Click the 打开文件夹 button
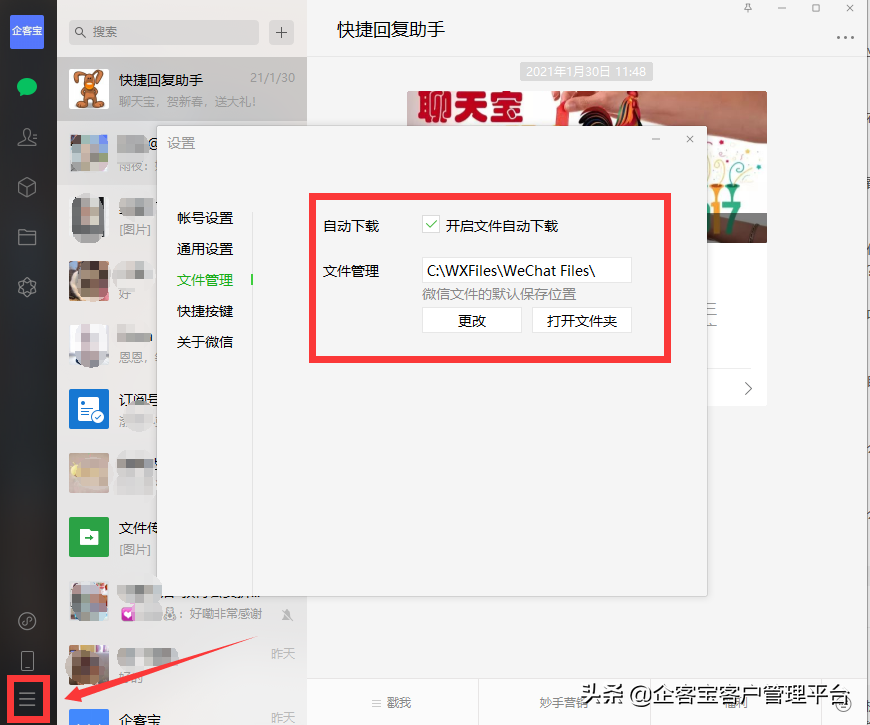 [x=581, y=321]
